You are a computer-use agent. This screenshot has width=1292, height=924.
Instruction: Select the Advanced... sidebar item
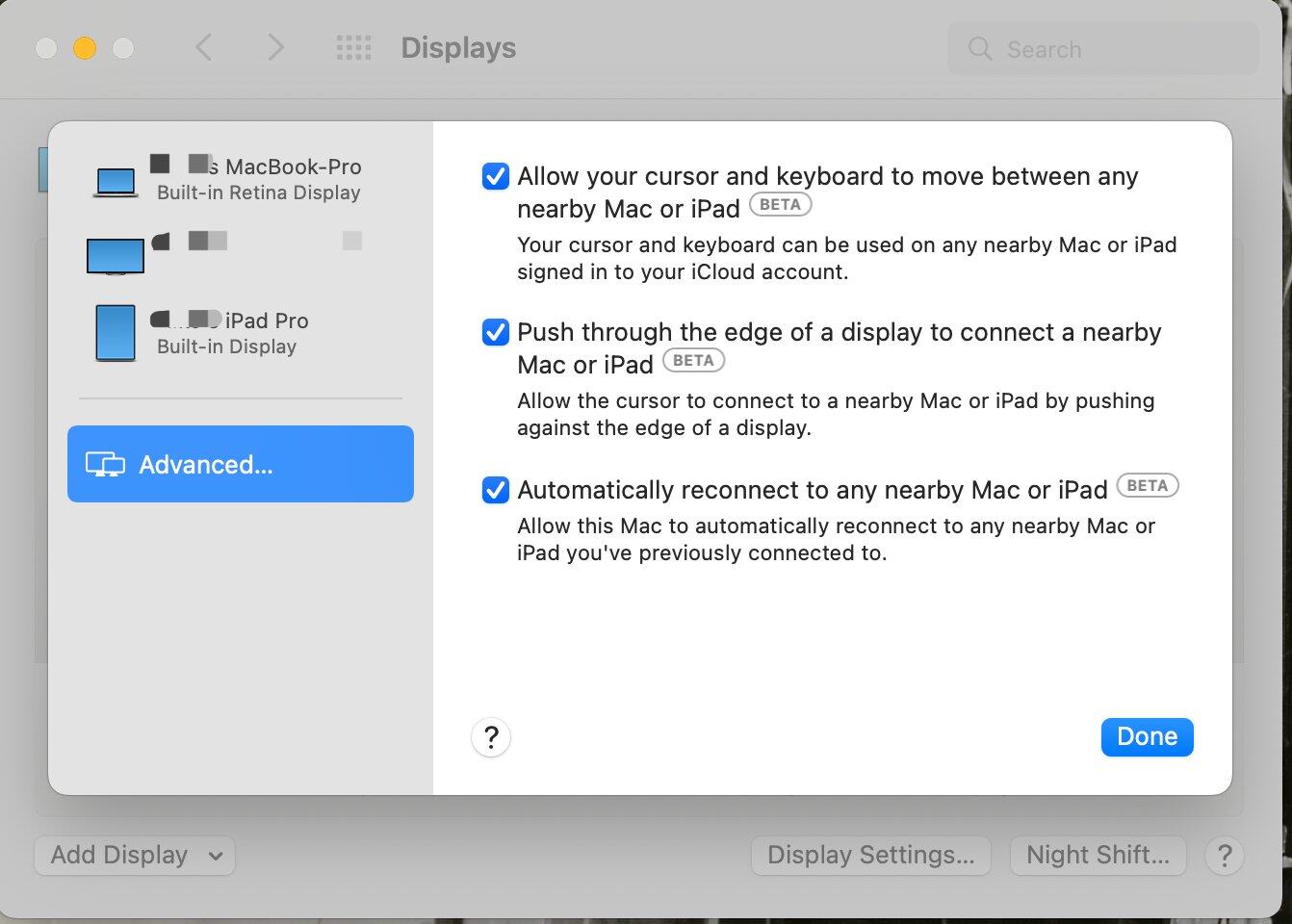pyautogui.click(x=241, y=464)
